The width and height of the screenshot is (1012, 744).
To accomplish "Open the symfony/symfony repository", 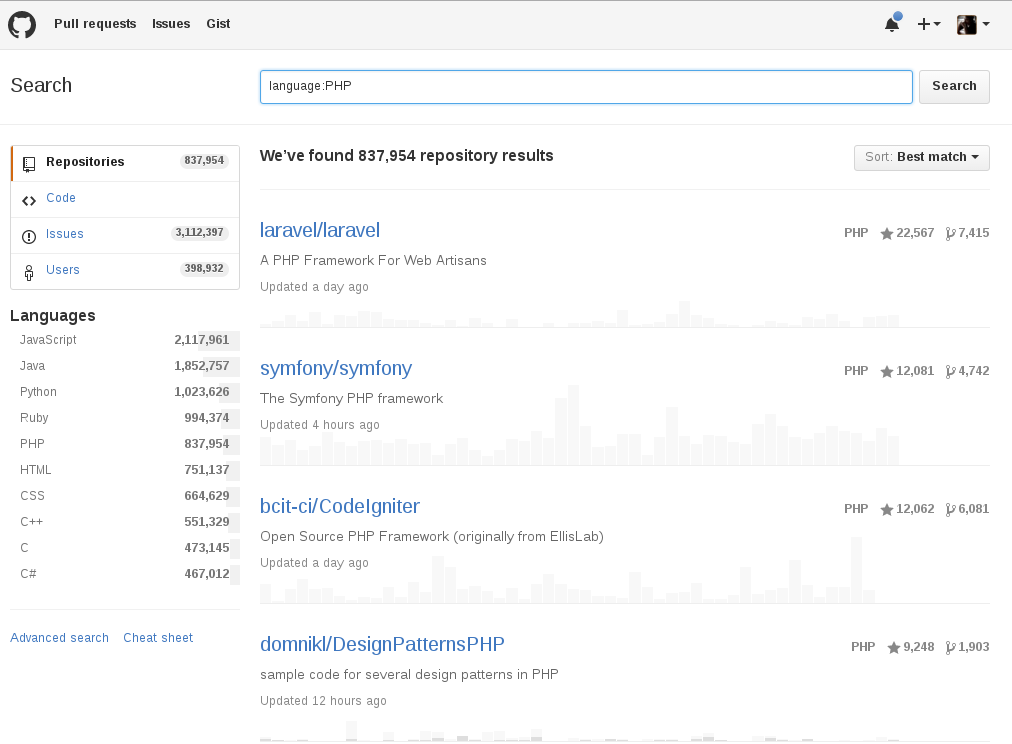I will [336, 368].
